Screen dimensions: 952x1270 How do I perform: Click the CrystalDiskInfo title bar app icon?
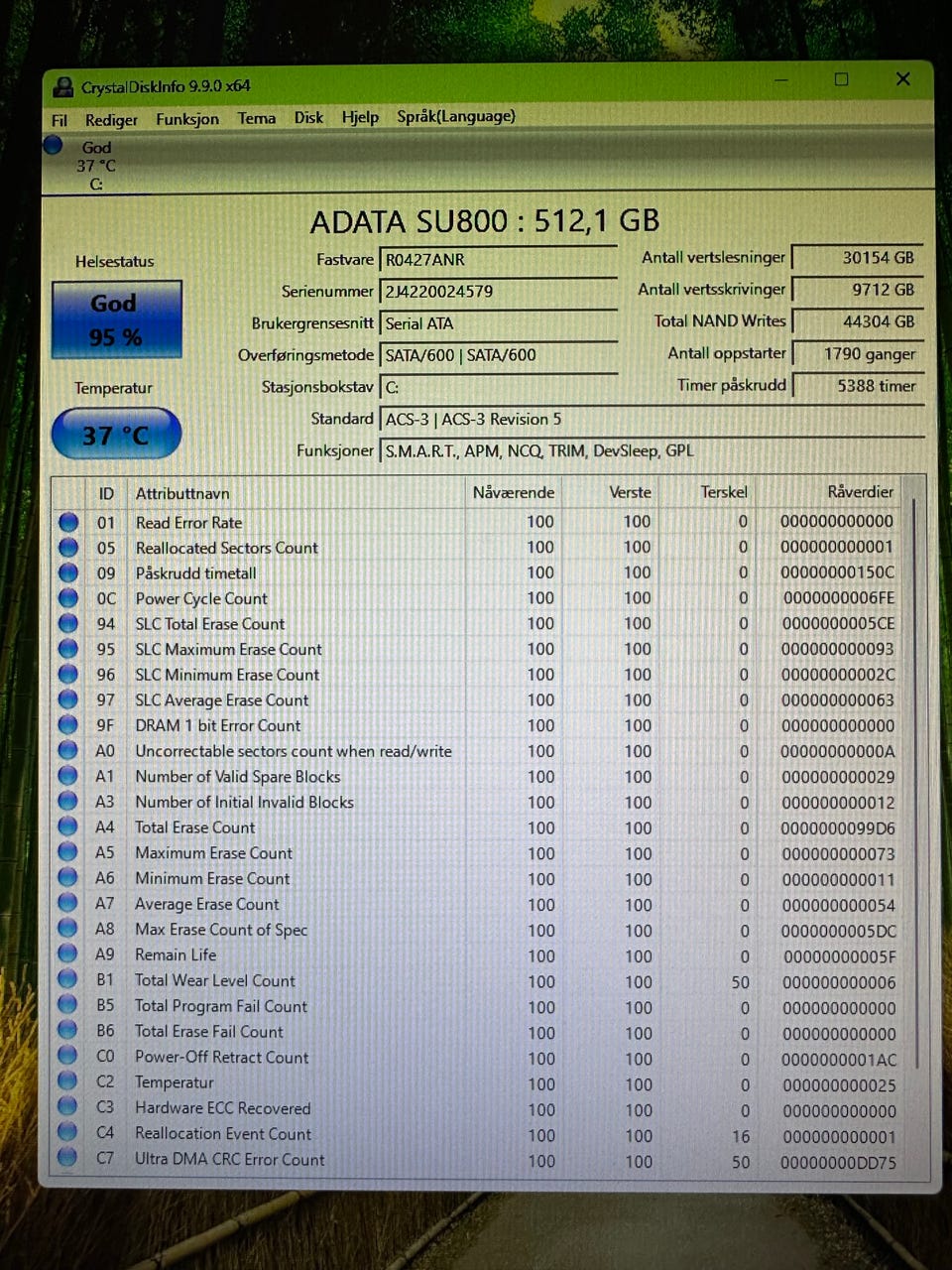point(63,87)
